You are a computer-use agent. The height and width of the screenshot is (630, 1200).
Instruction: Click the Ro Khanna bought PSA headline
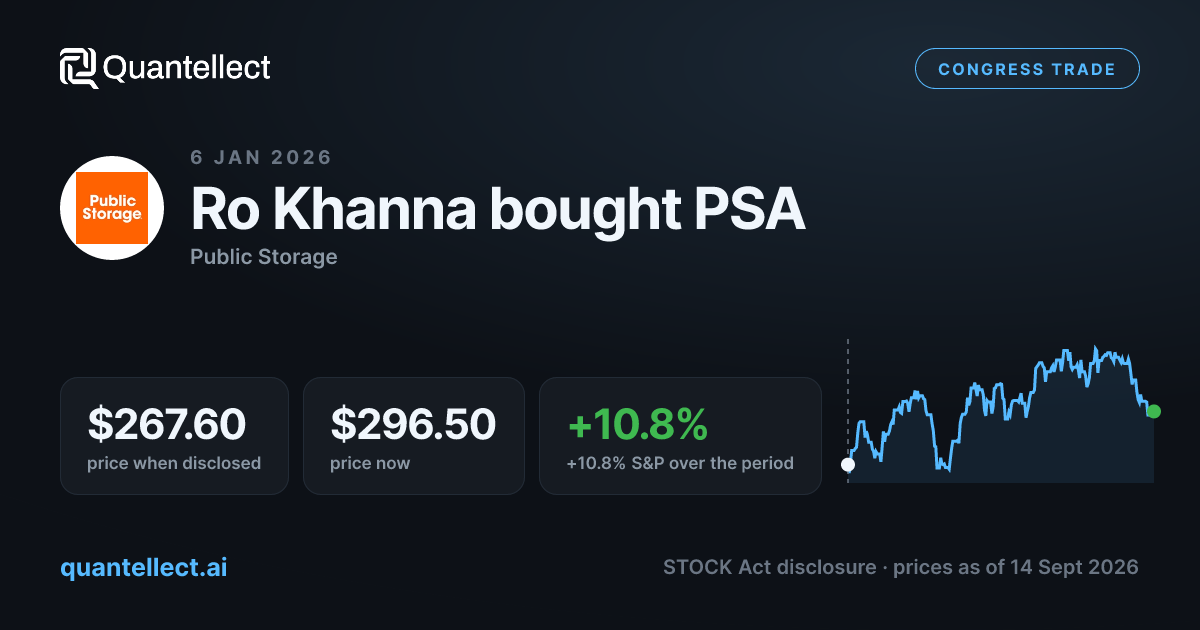pyautogui.click(x=497, y=208)
